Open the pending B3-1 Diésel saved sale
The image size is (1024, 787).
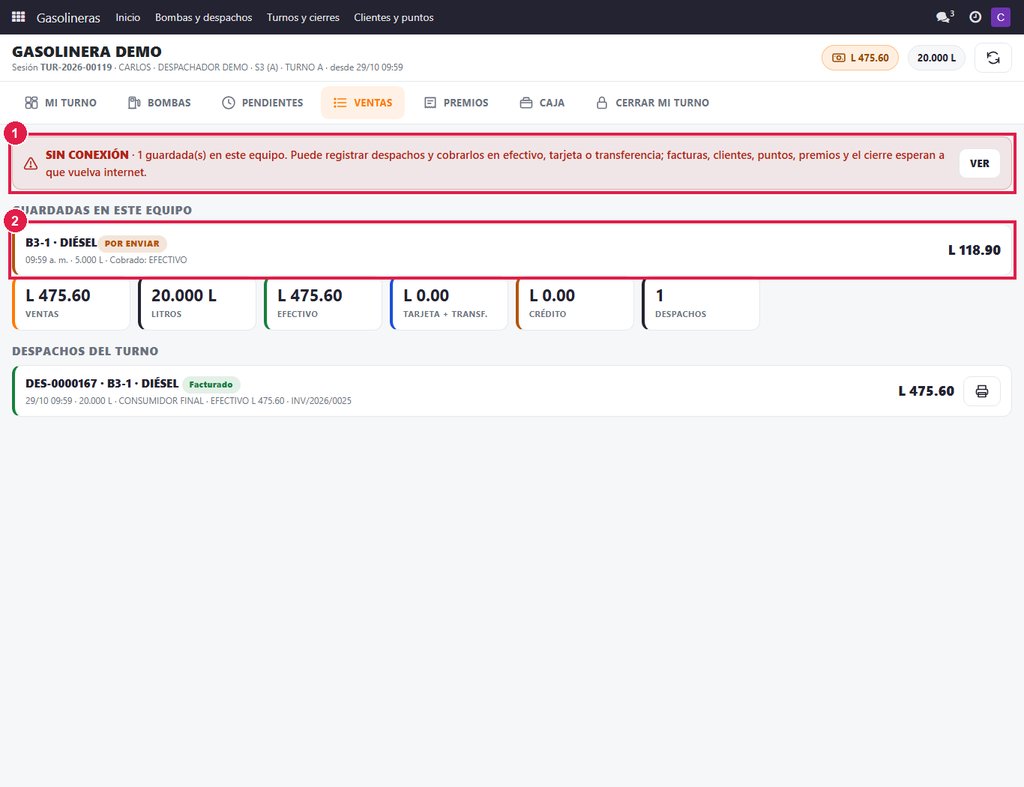pos(512,250)
